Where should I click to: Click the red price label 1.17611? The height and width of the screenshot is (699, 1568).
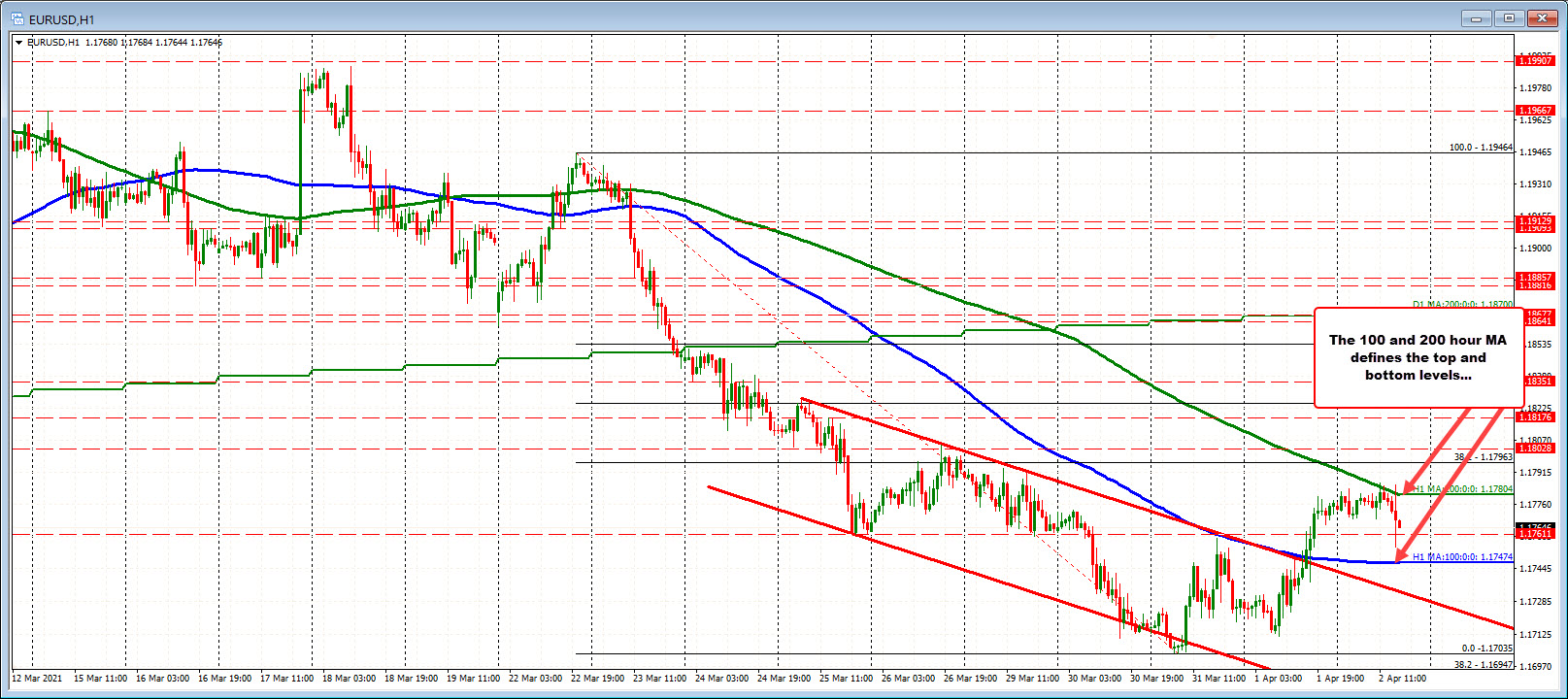[x=1535, y=534]
